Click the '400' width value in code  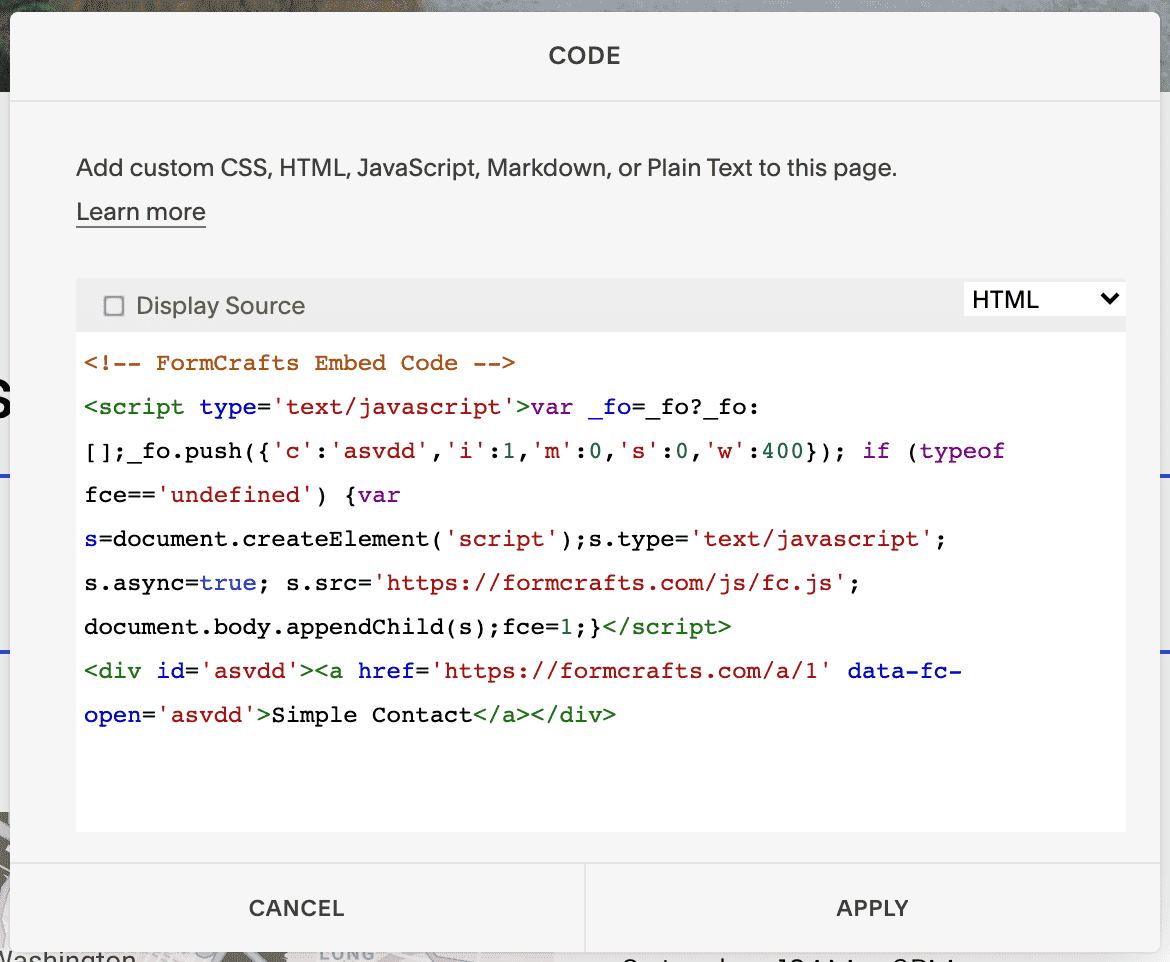tap(782, 451)
